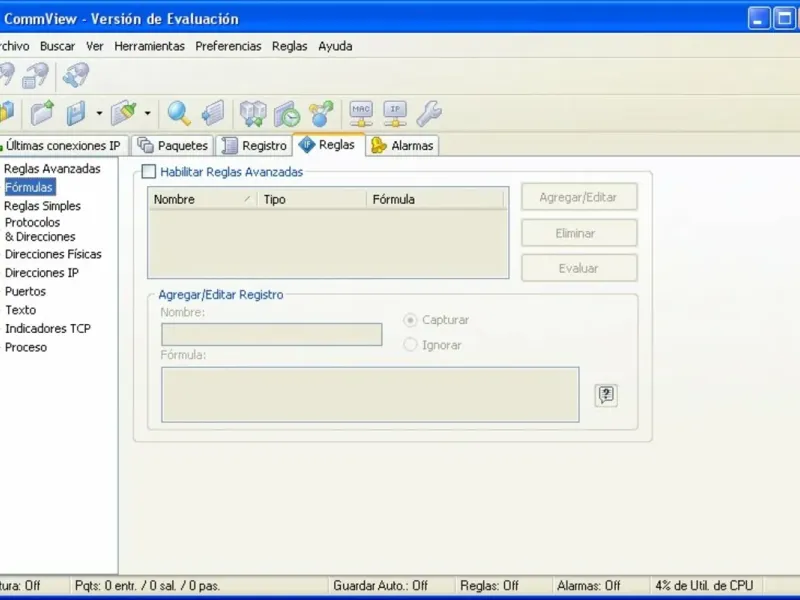The width and height of the screenshot is (800, 600).
Task: Click the Tipo column header
Action: 311,199
